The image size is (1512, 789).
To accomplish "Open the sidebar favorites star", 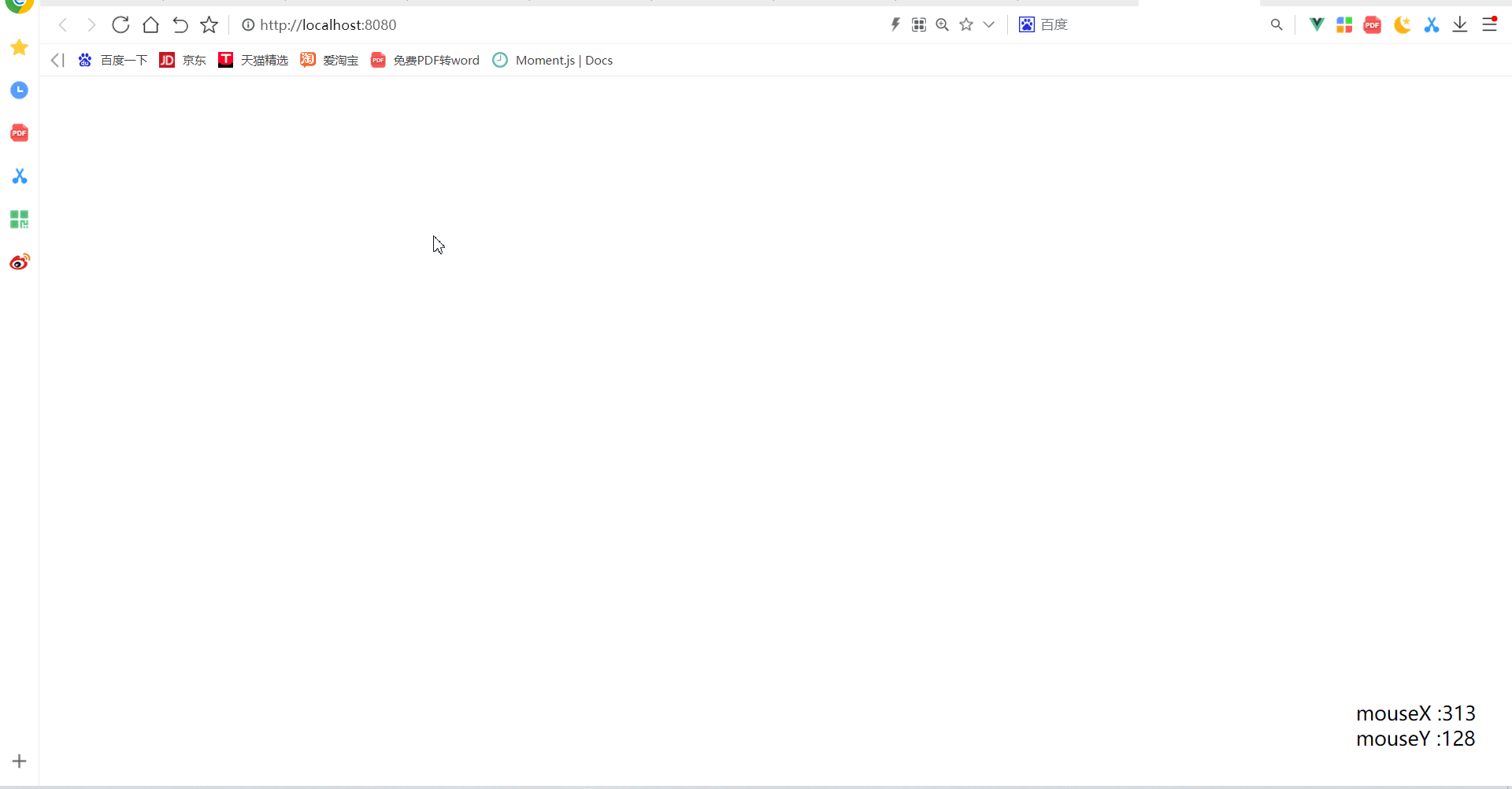I will pos(20,48).
